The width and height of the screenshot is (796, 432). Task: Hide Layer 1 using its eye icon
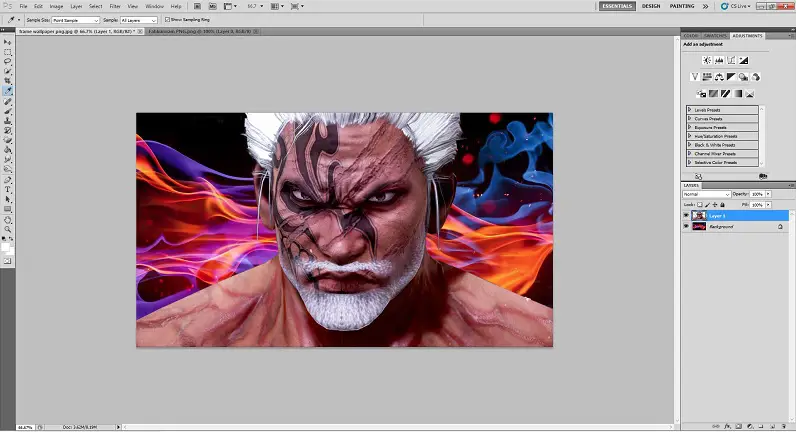pyautogui.click(x=686, y=216)
